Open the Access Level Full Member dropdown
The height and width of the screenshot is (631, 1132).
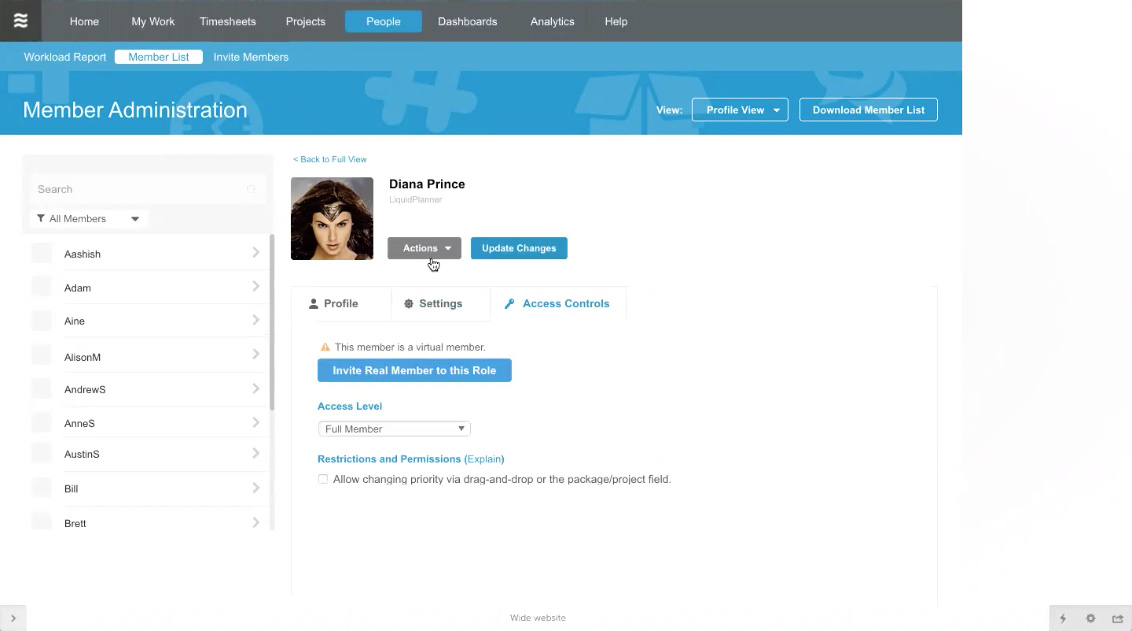coord(394,429)
